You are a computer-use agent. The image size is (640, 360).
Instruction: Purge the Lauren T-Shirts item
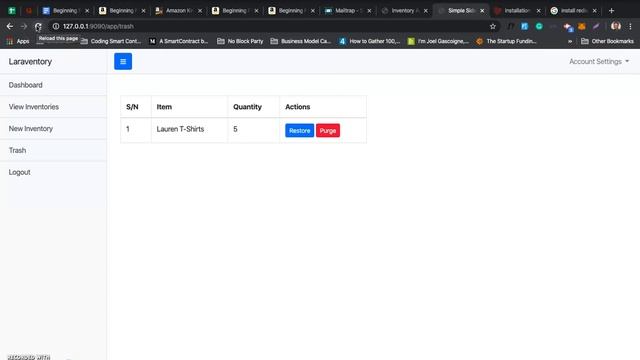(328, 131)
